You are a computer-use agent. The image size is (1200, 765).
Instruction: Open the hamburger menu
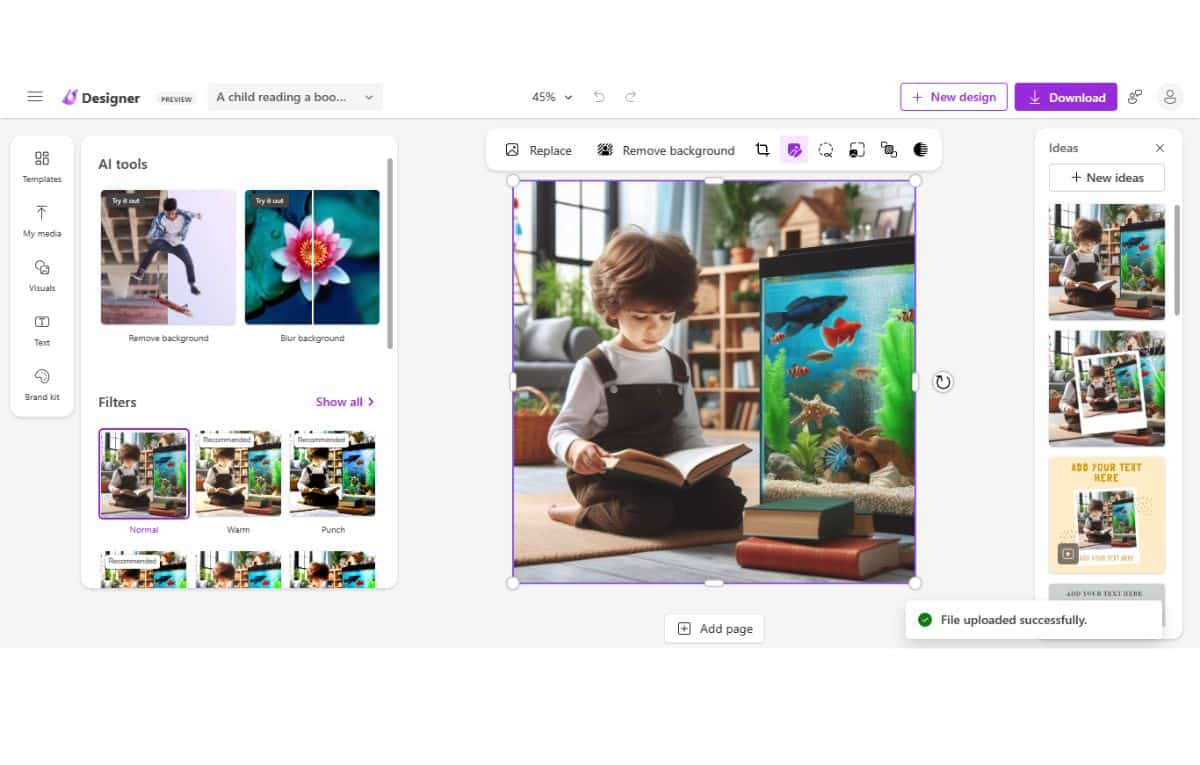click(35, 97)
